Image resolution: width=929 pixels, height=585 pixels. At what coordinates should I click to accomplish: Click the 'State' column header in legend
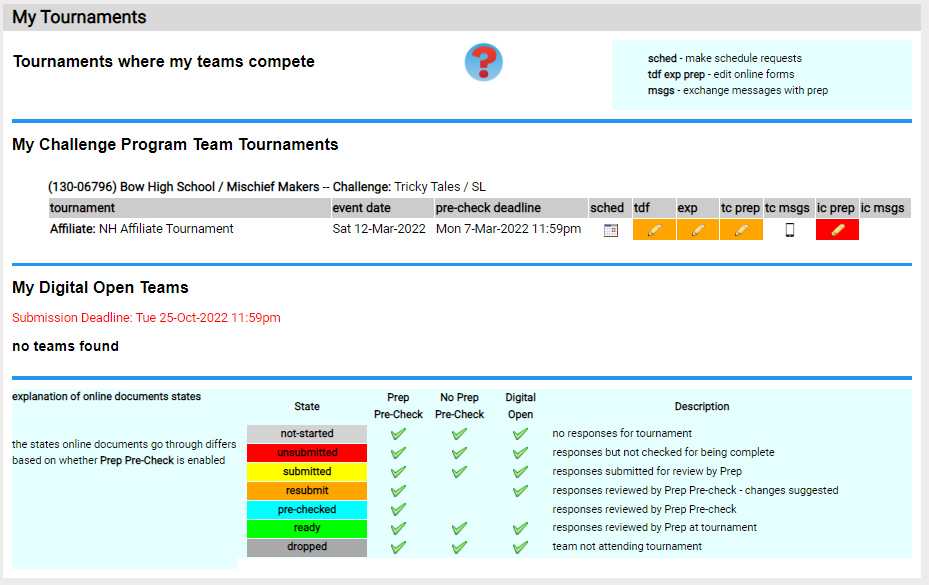coord(307,407)
